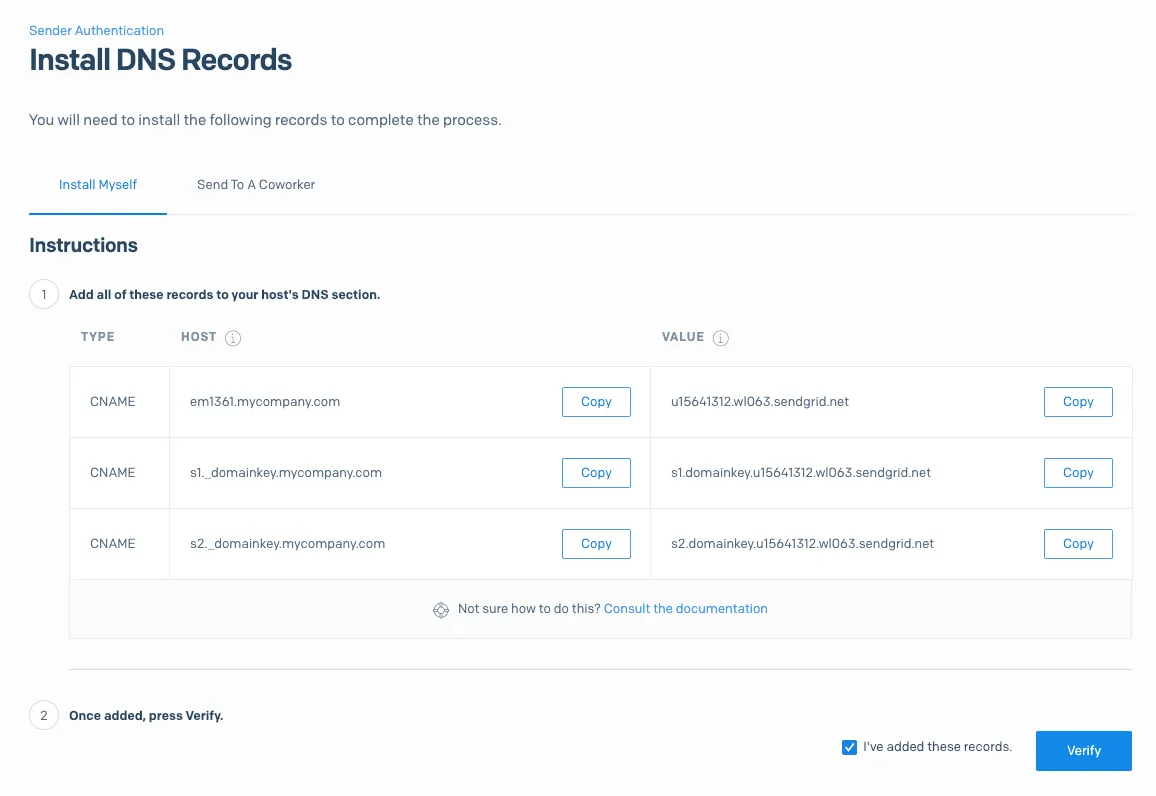Image resolution: width=1156 pixels, height=796 pixels.
Task: Switch to the Install Myself tab
Action: tap(98, 185)
